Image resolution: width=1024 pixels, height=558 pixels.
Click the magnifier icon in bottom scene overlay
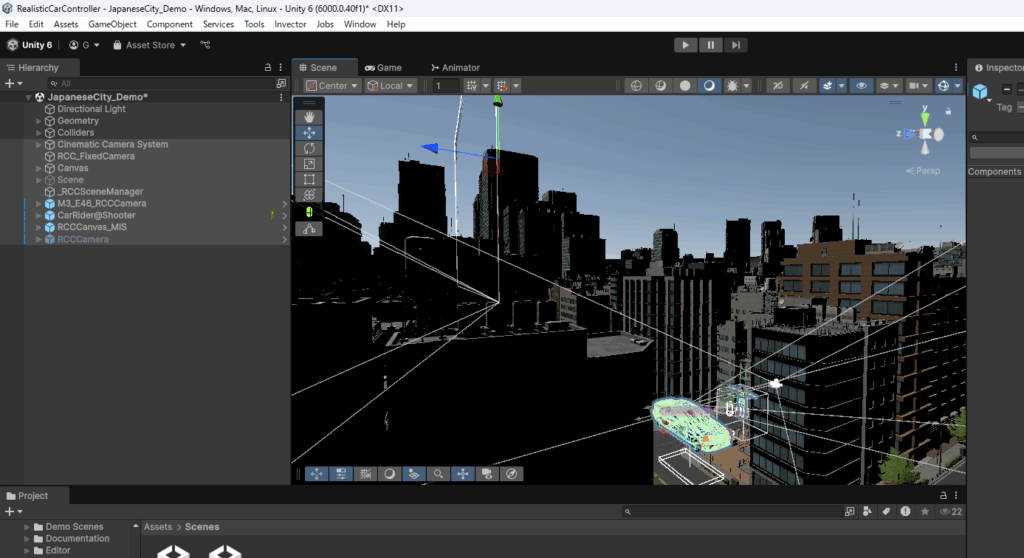[438, 474]
